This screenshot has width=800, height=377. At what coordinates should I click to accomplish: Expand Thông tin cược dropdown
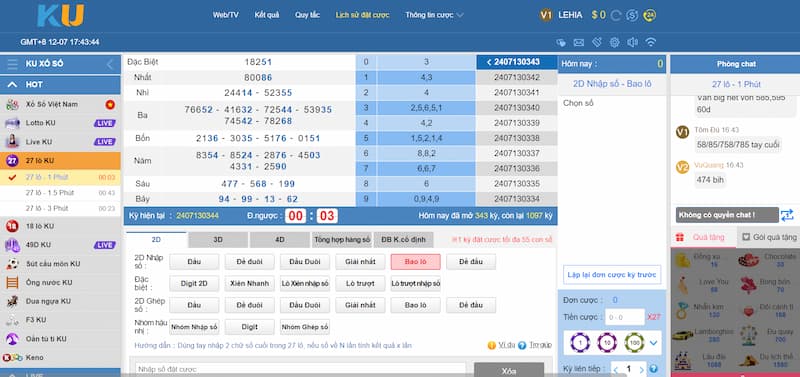[434, 15]
